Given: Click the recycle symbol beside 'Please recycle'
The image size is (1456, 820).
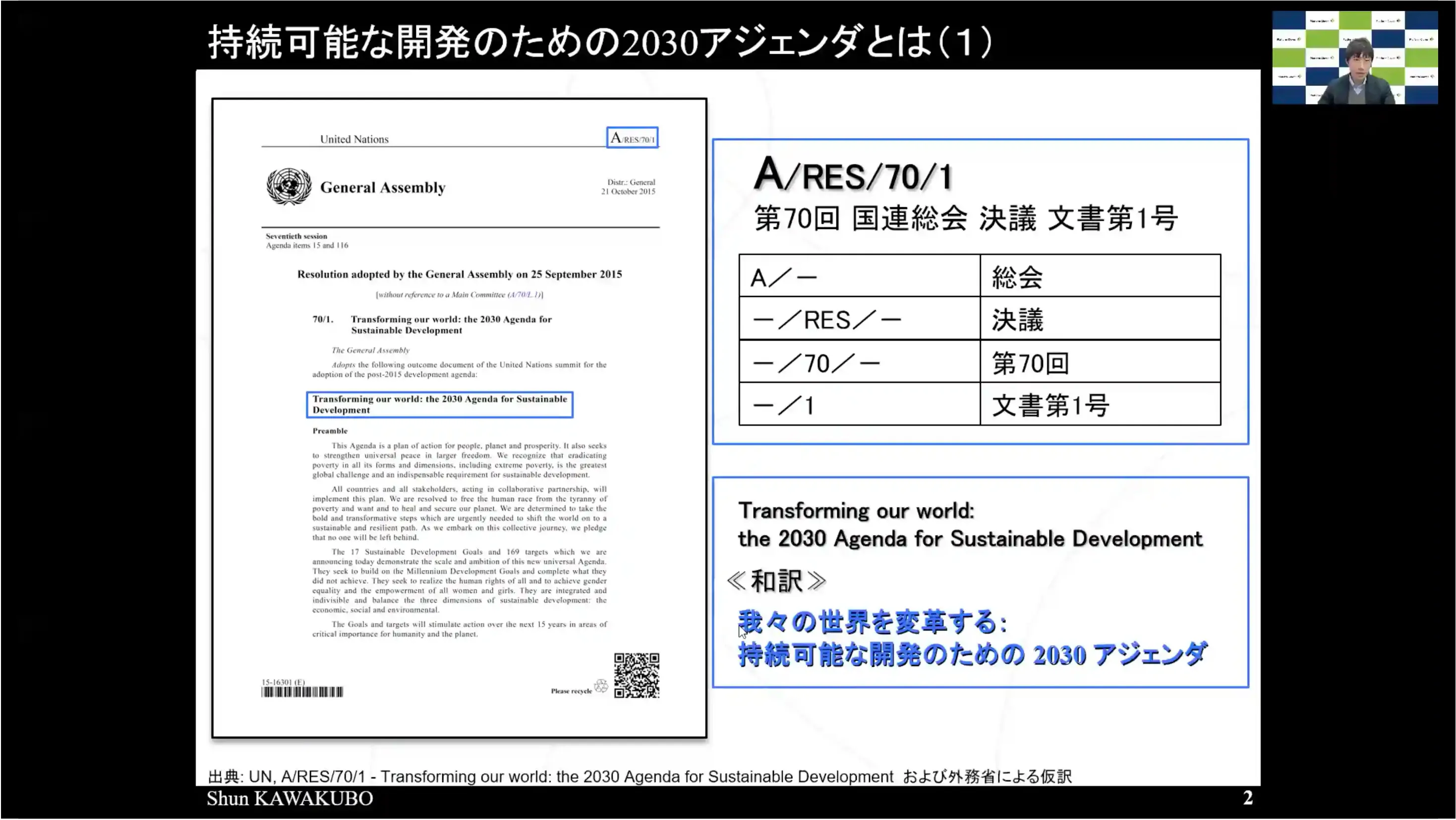Looking at the screenshot, I should 601,686.
